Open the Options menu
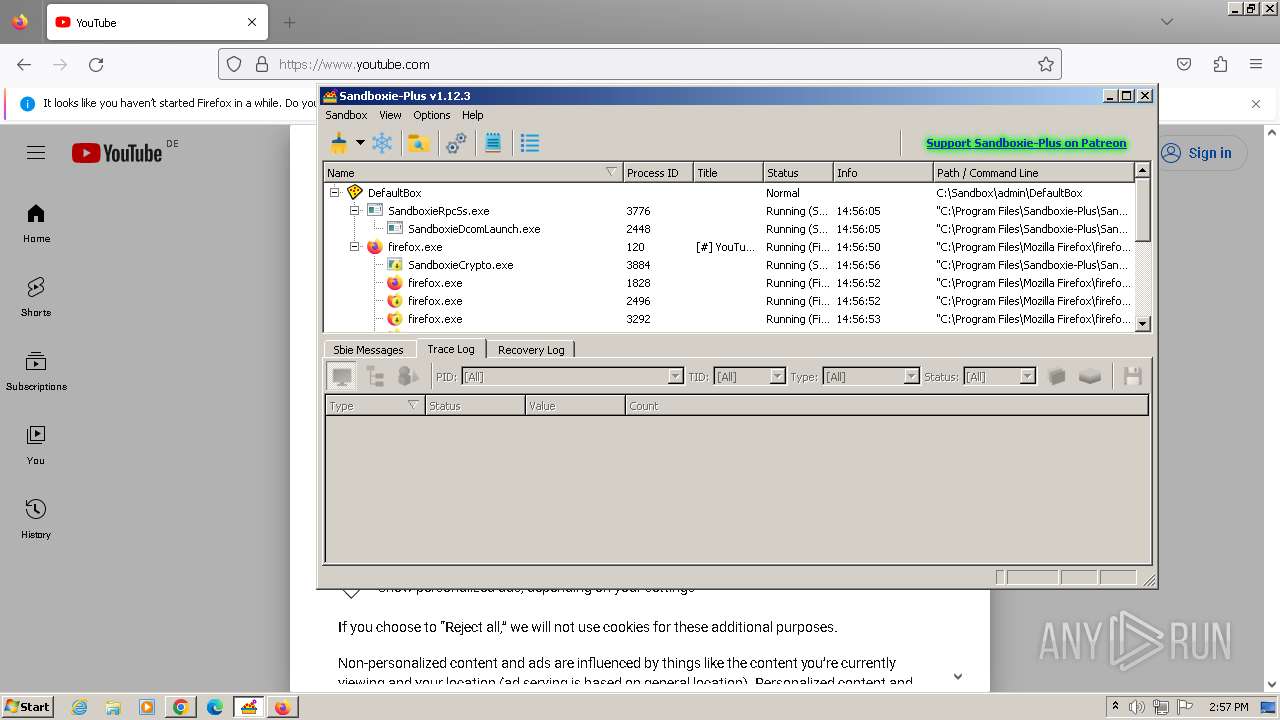 point(432,115)
